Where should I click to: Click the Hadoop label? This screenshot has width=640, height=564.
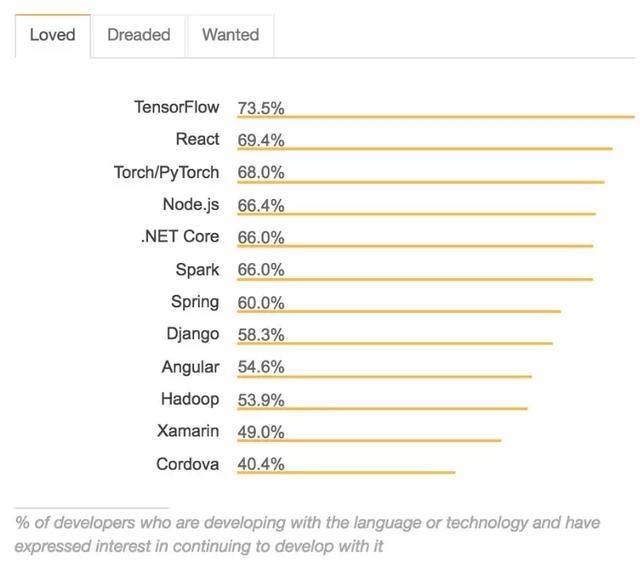tap(190, 399)
